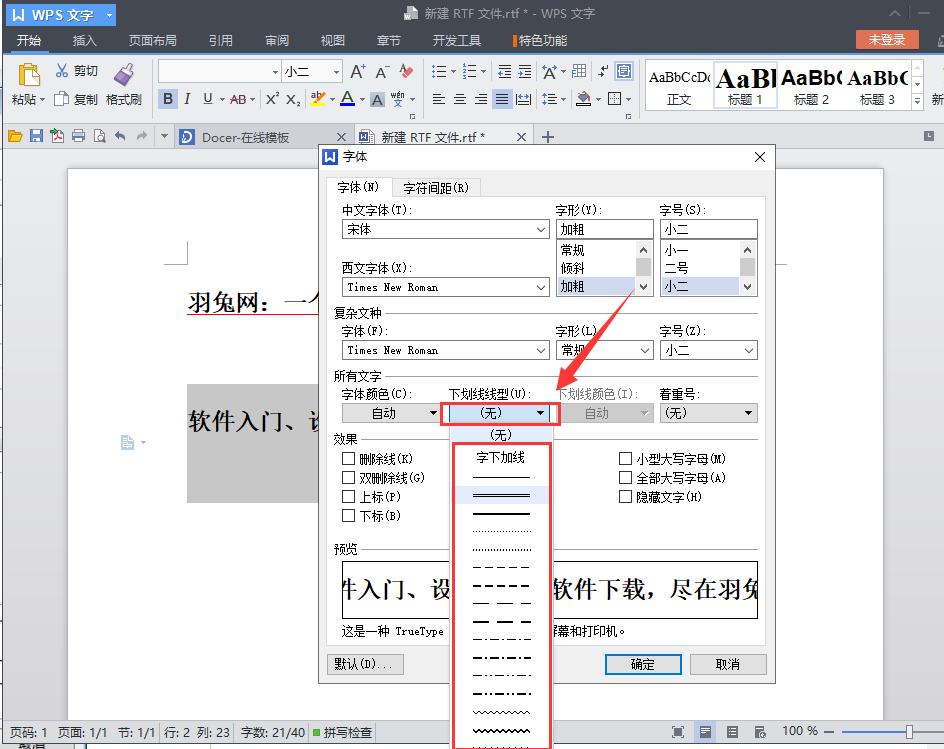The width and height of the screenshot is (944, 749).
Task: Click the Save floppy disk icon
Action: tap(36, 136)
